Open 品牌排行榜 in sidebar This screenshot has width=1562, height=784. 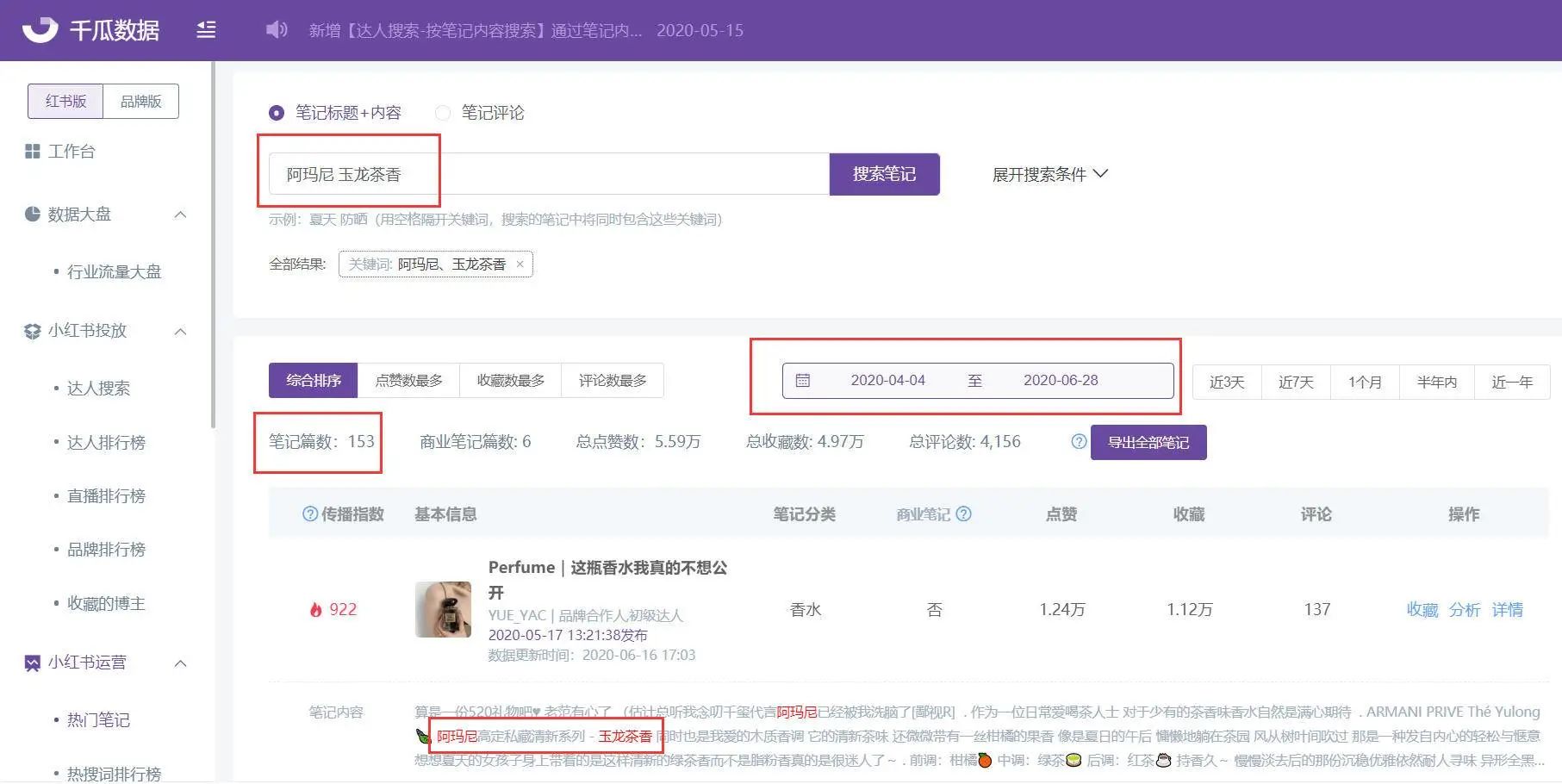point(106,550)
